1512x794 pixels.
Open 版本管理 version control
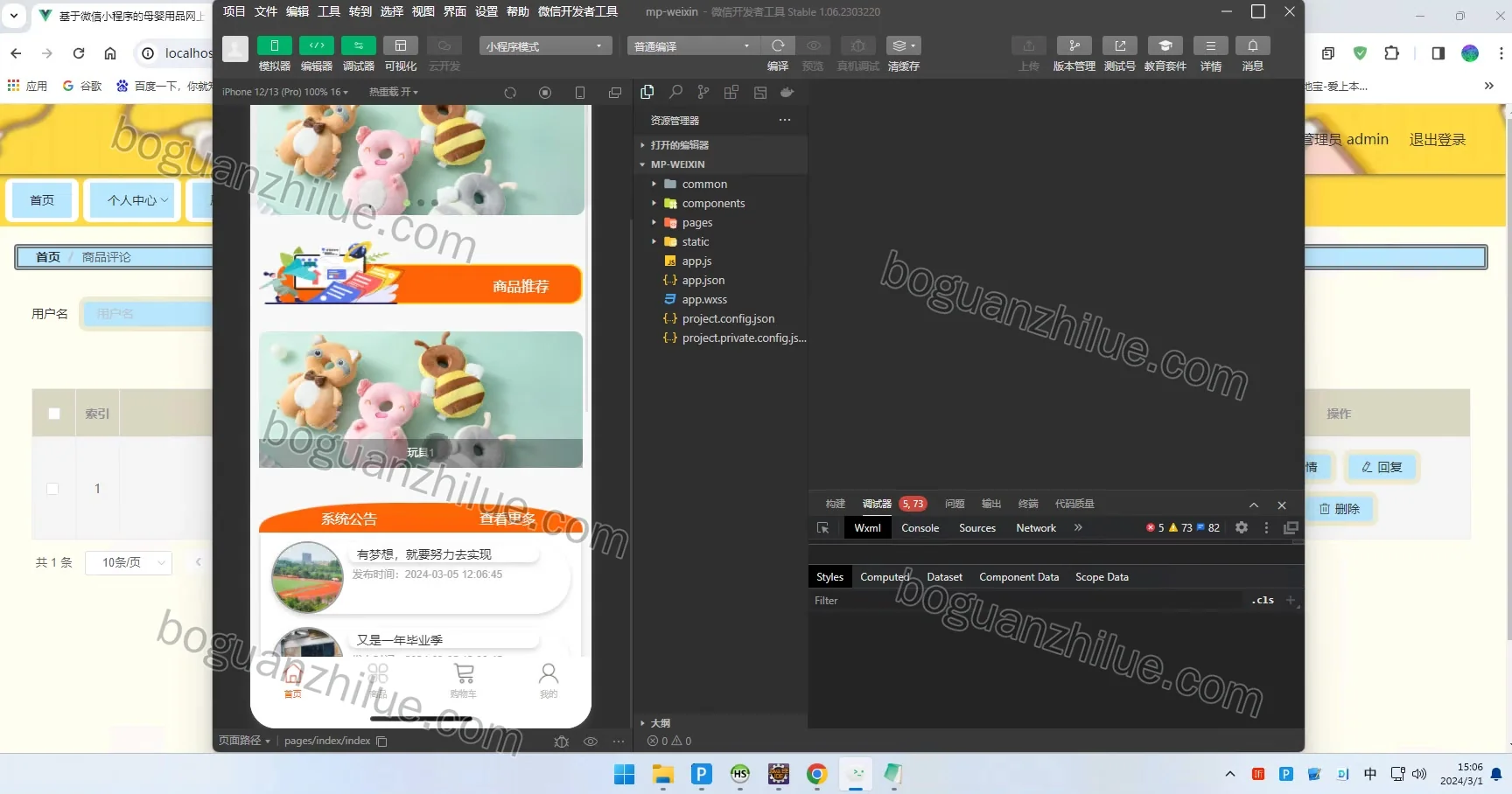click(1074, 45)
